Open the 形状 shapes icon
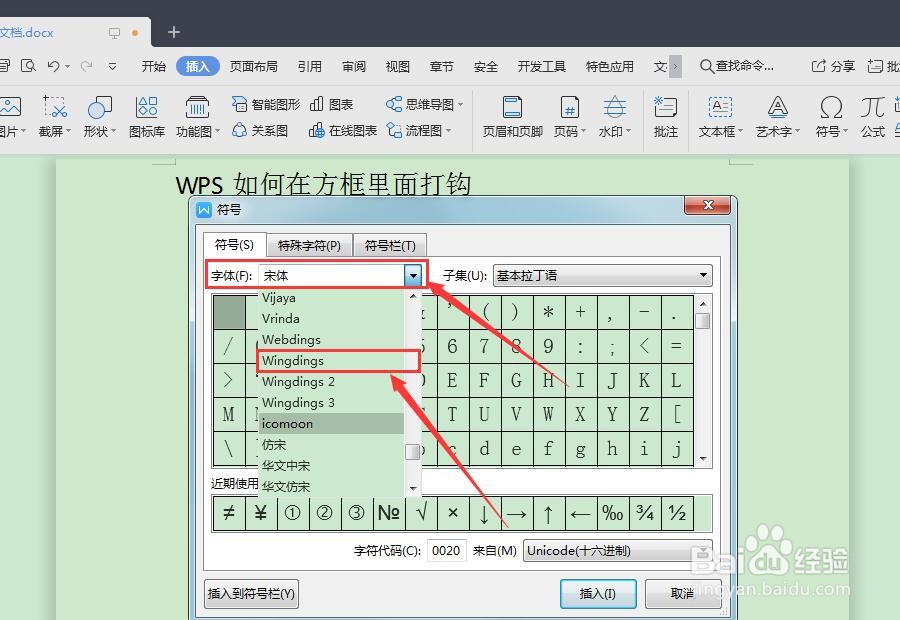The width and height of the screenshot is (900, 620). tap(99, 107)
